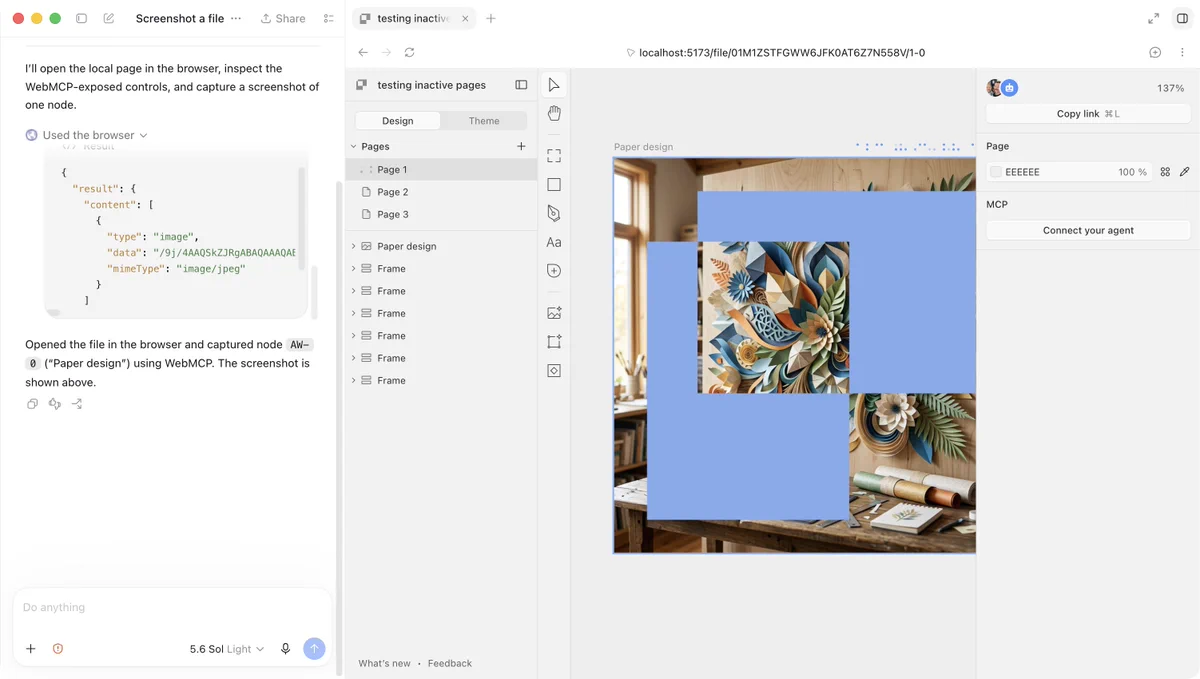Click the microphone voice input icon

coord(285,649)
